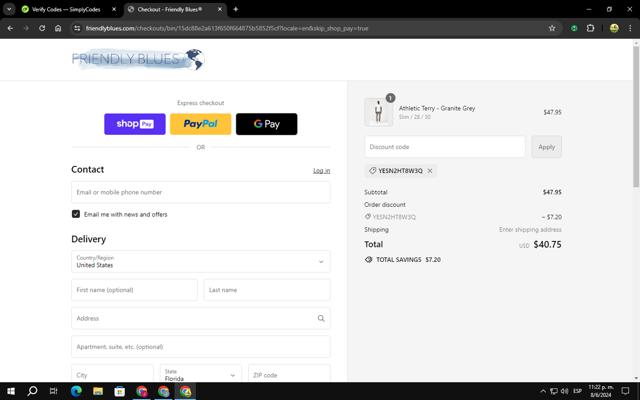Show hidden system tray icons
This screenshot has height=400, width=640.
[543, 391]
